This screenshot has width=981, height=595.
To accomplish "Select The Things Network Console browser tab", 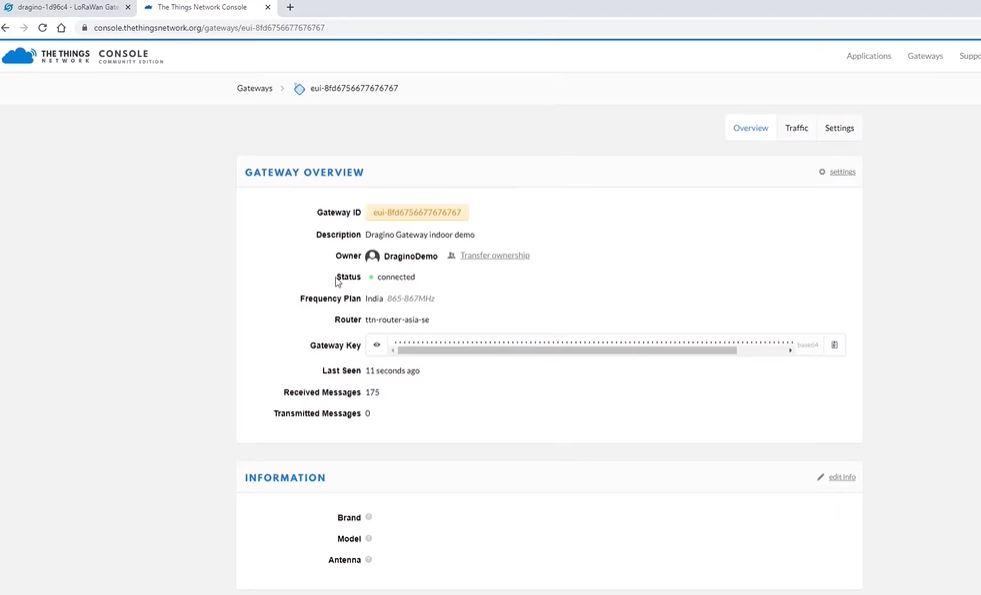I will pyautogui.click(x=208, y=8).
